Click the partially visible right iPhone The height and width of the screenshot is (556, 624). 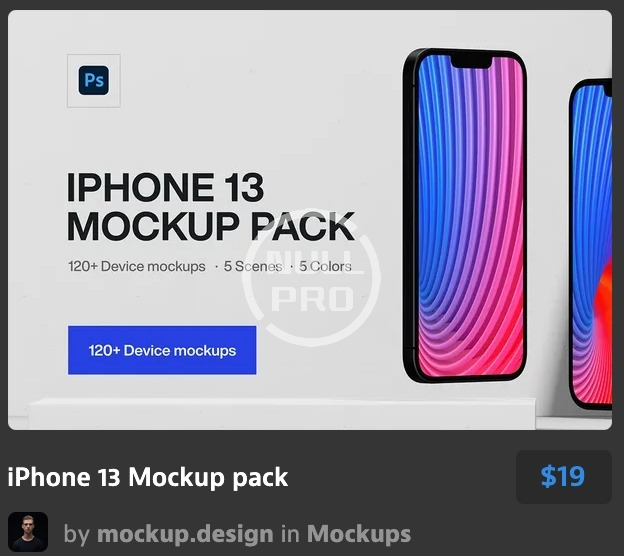coord(591,244)
